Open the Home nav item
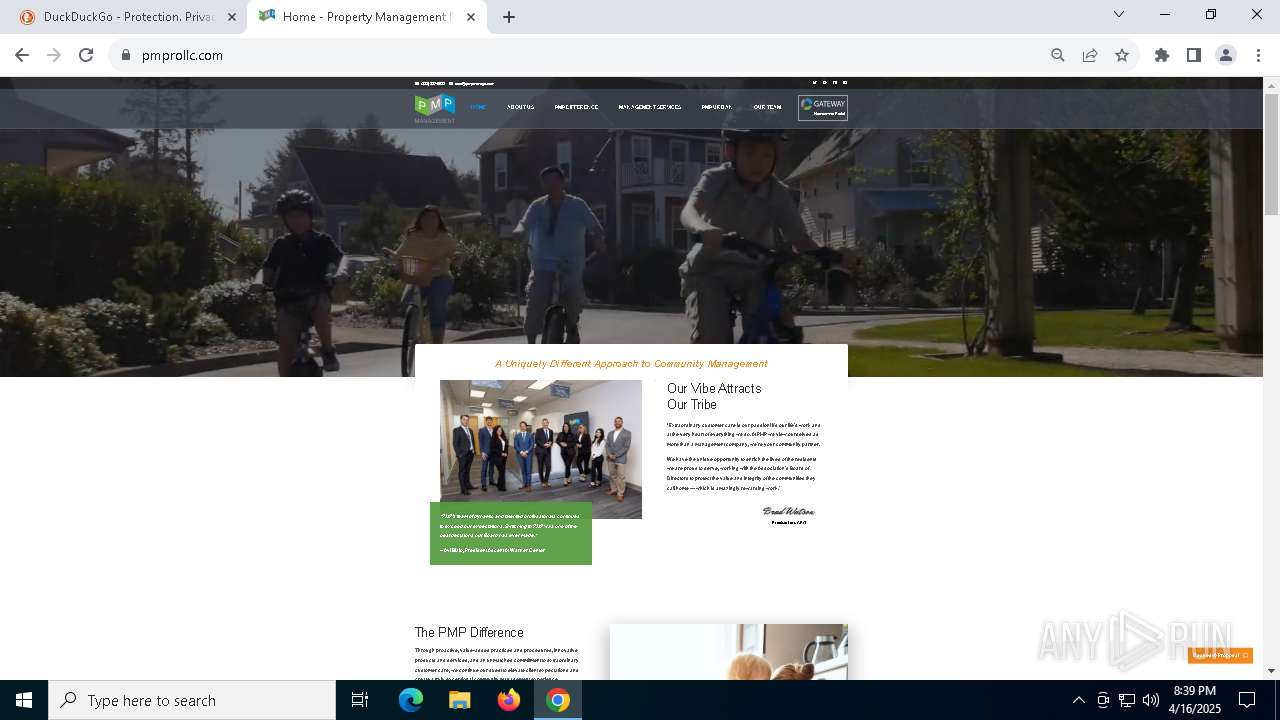 click(478, 107)
